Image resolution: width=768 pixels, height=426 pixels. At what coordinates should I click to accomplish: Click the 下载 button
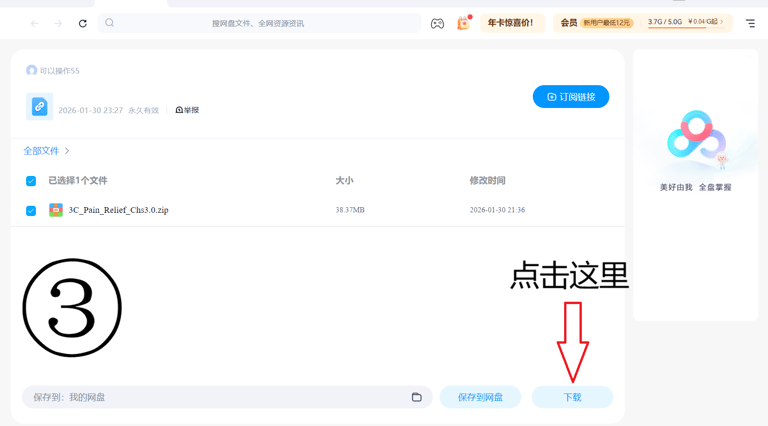572,397
